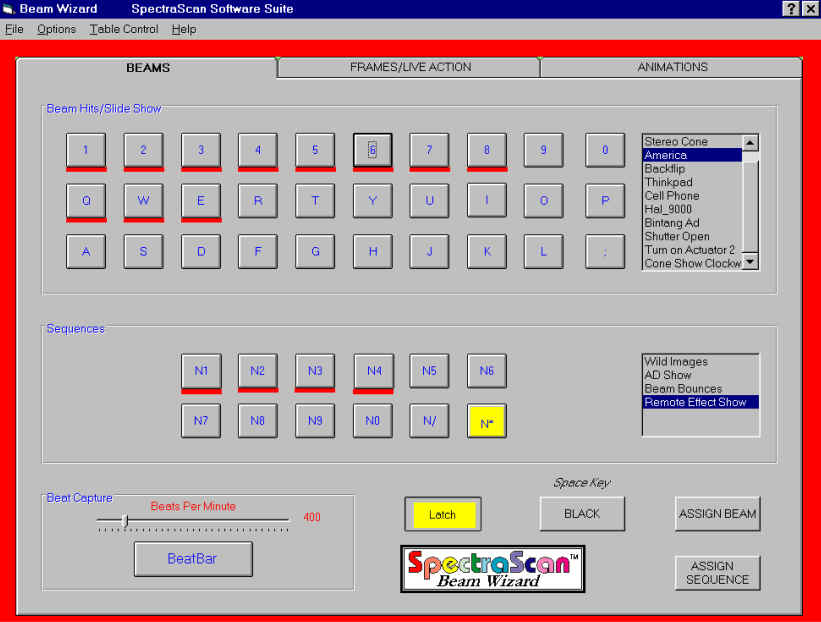
Task: Click the T beam button
Action: click(315, 201)
